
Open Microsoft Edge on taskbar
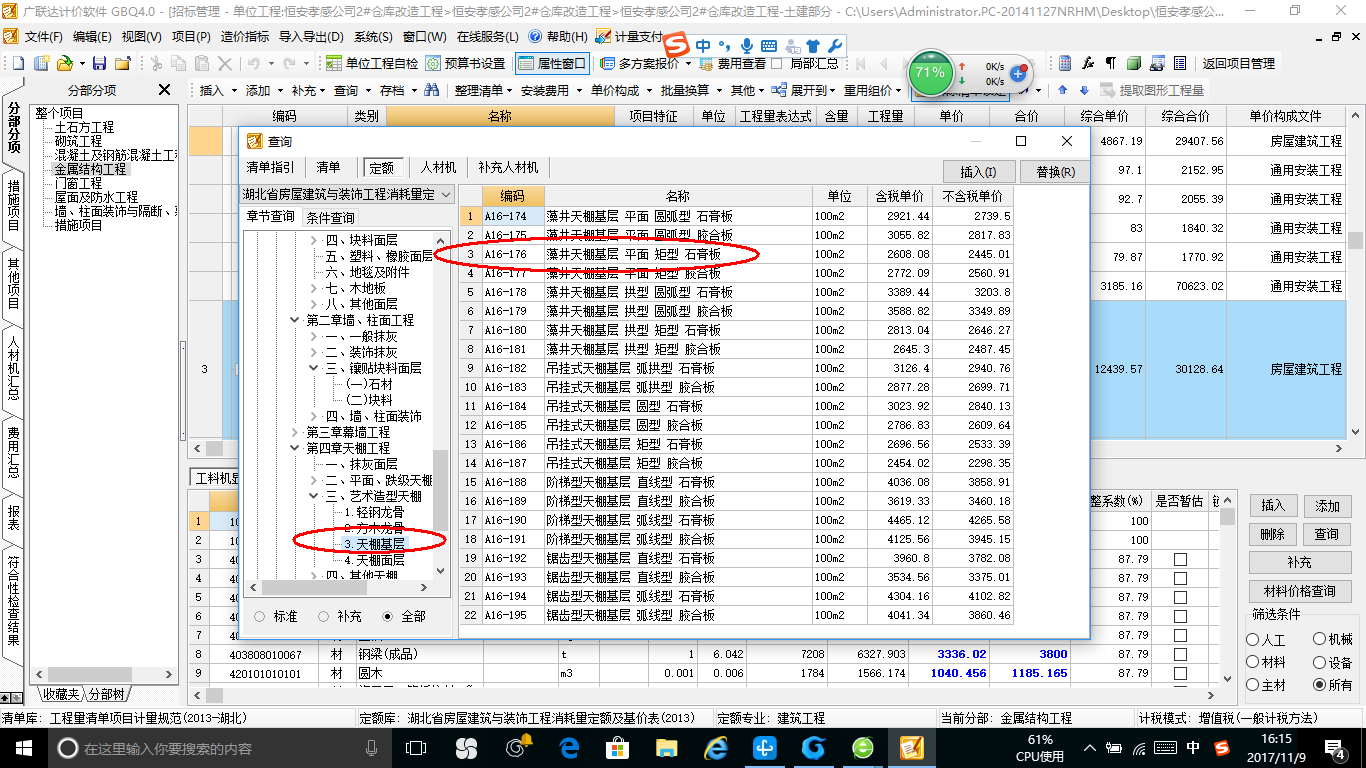pos(569,748)
